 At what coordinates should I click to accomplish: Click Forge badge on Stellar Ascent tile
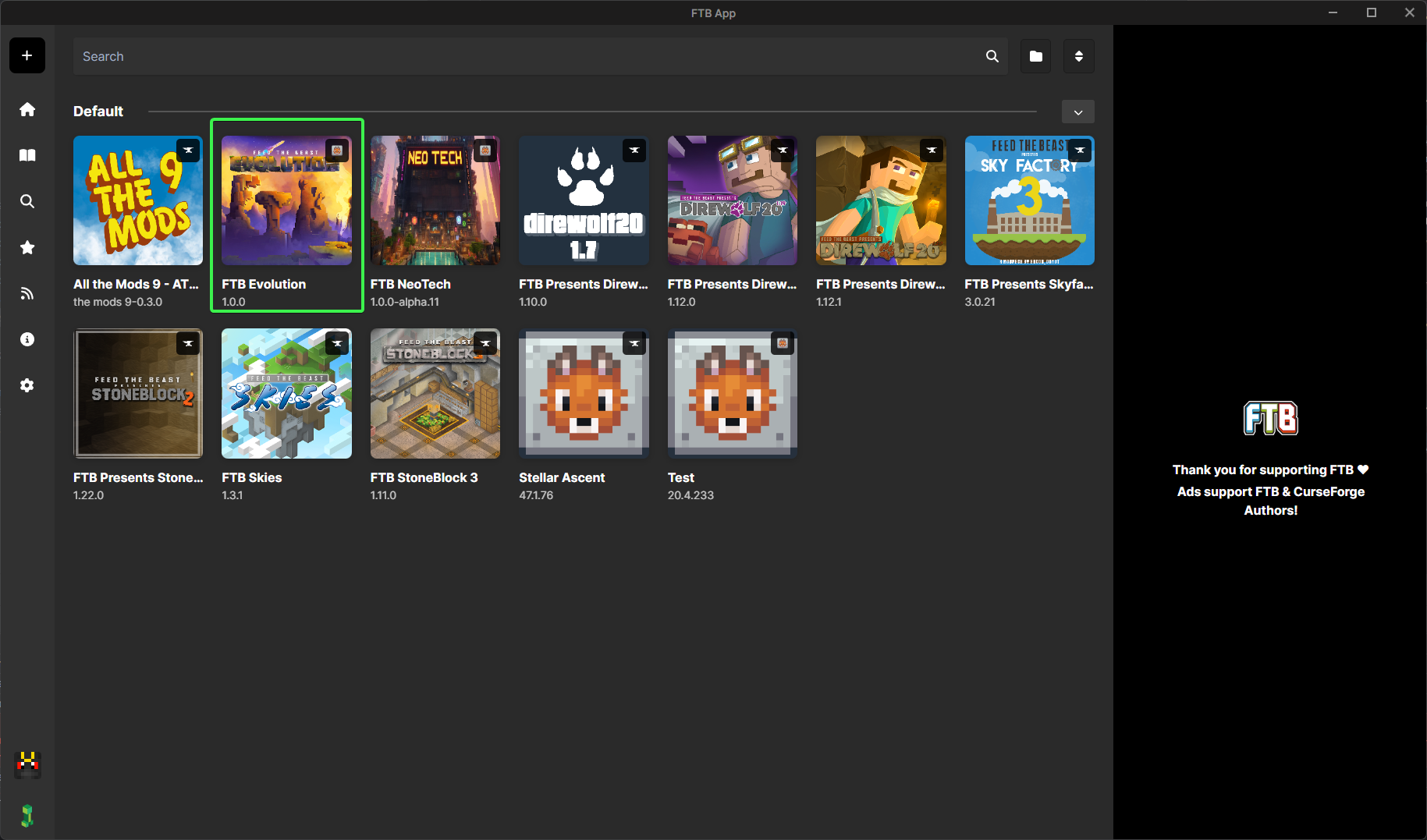634,343
